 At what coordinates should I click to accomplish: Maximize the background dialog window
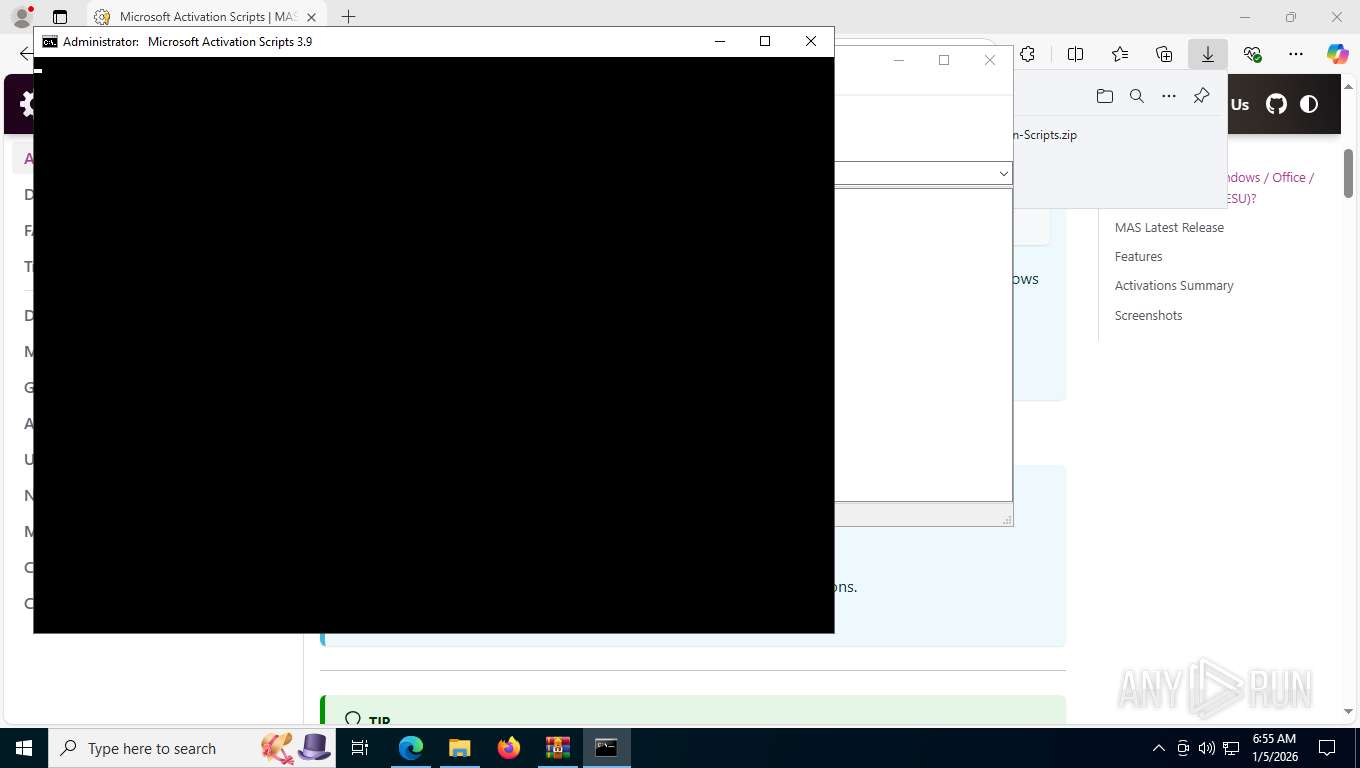[943, 60]
